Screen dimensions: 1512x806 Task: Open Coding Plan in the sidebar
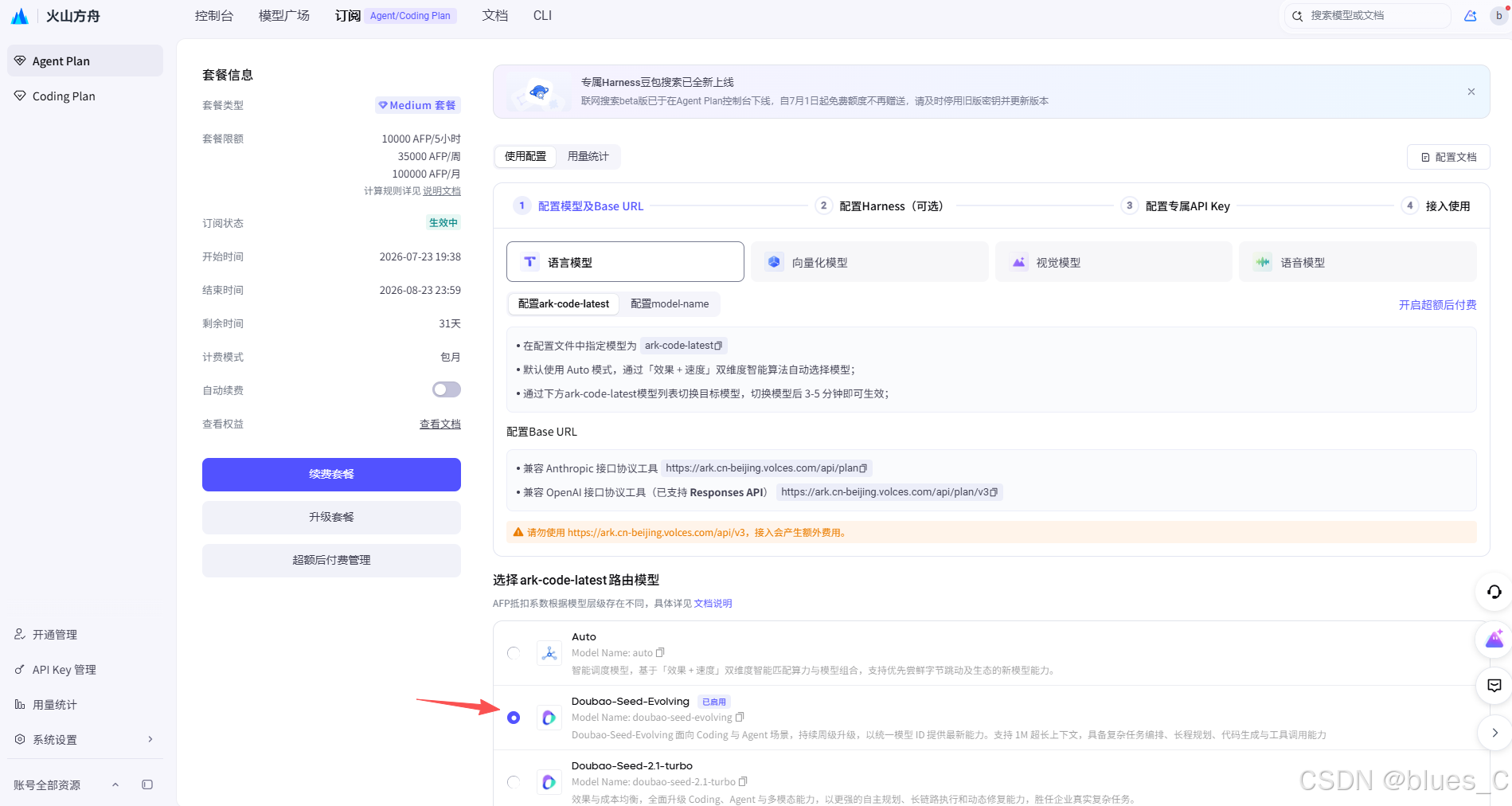[x=85, y=96]
